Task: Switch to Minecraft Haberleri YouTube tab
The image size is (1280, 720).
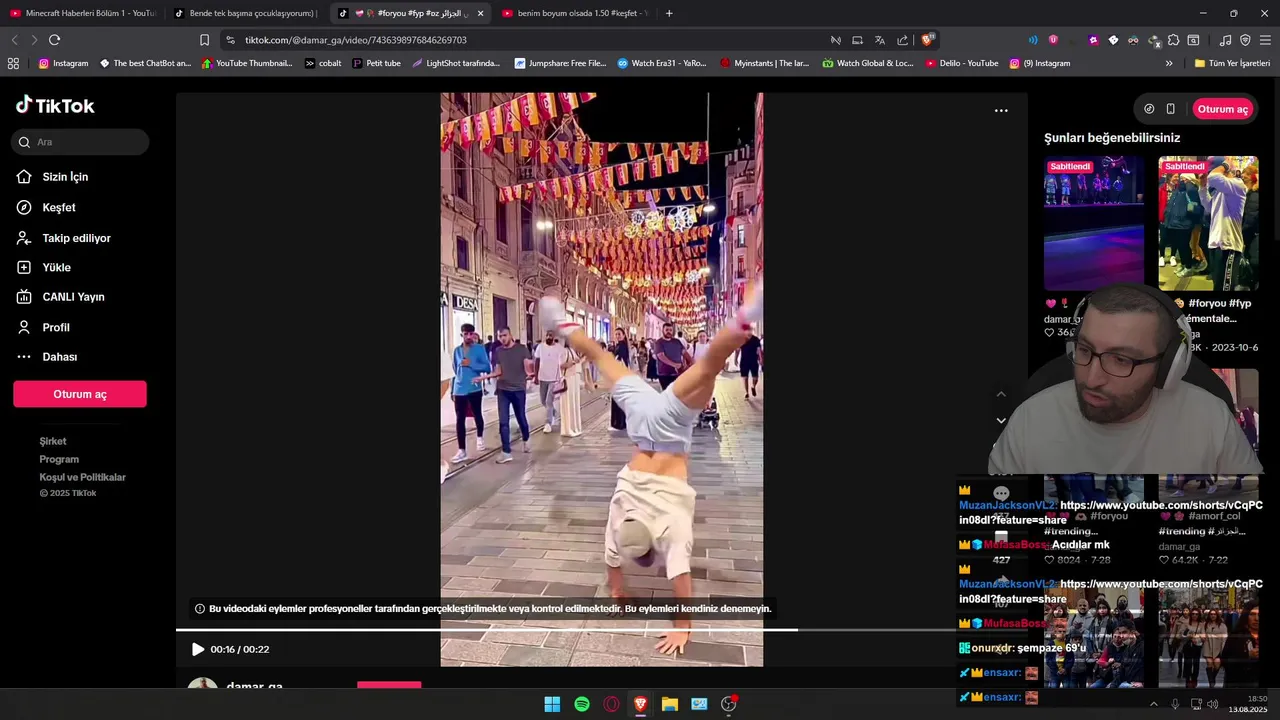Action: point(83,13)
